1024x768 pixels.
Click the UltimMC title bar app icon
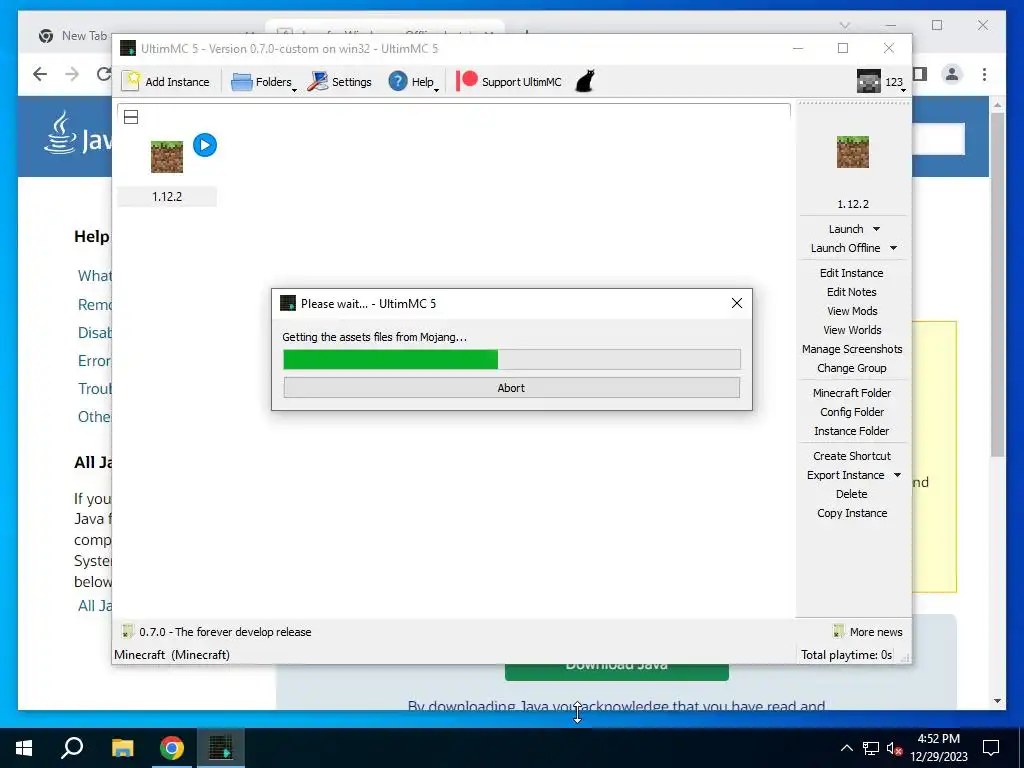point(128,48)
